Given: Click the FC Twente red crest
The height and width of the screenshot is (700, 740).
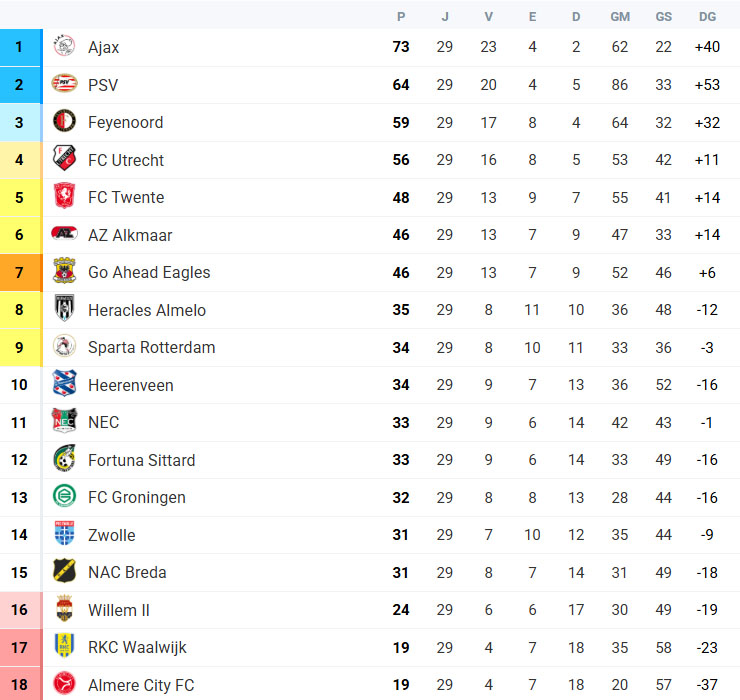Looking at the screenshot, I should (x=64, y=196).
